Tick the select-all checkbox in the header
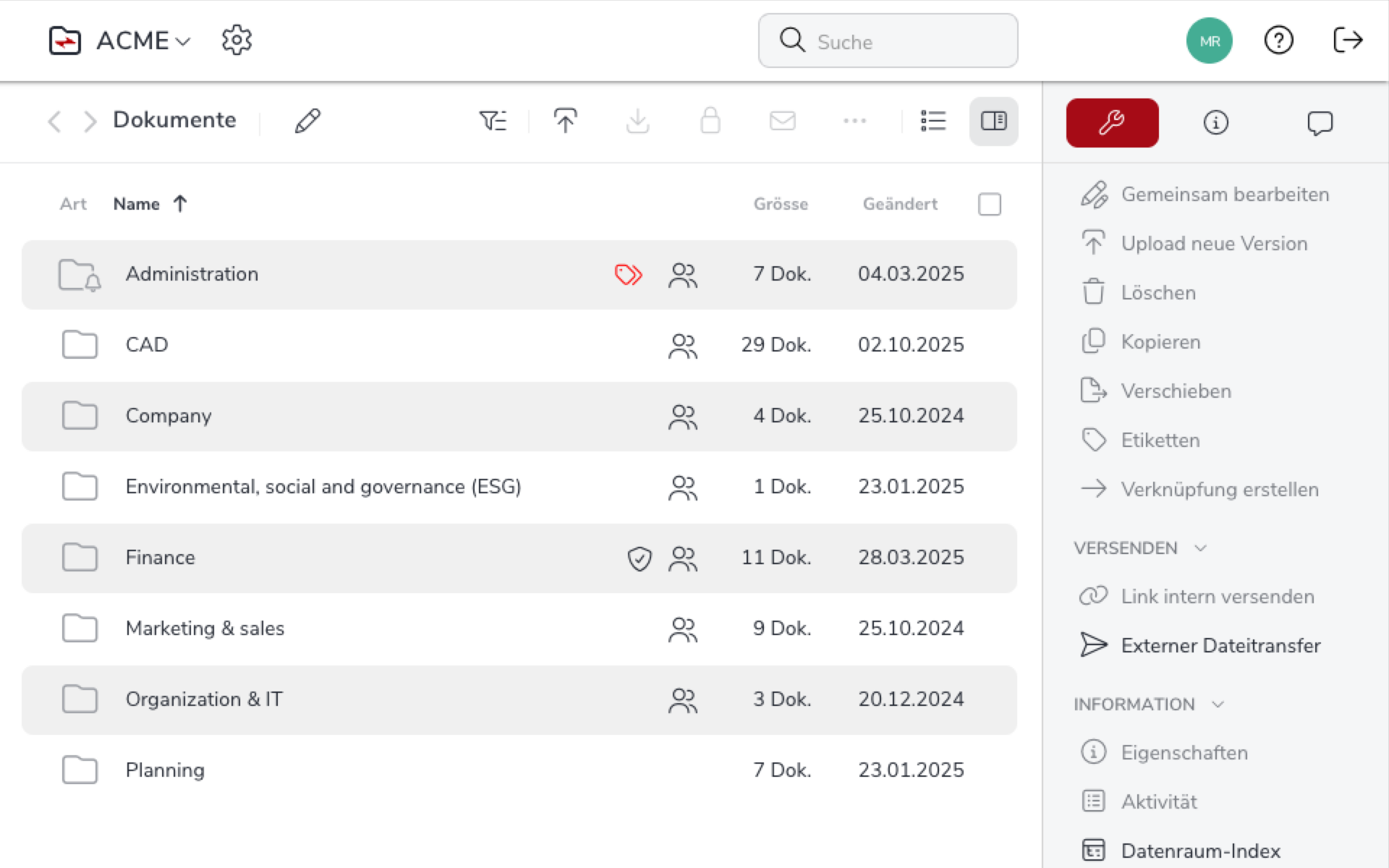 [989, 205]
